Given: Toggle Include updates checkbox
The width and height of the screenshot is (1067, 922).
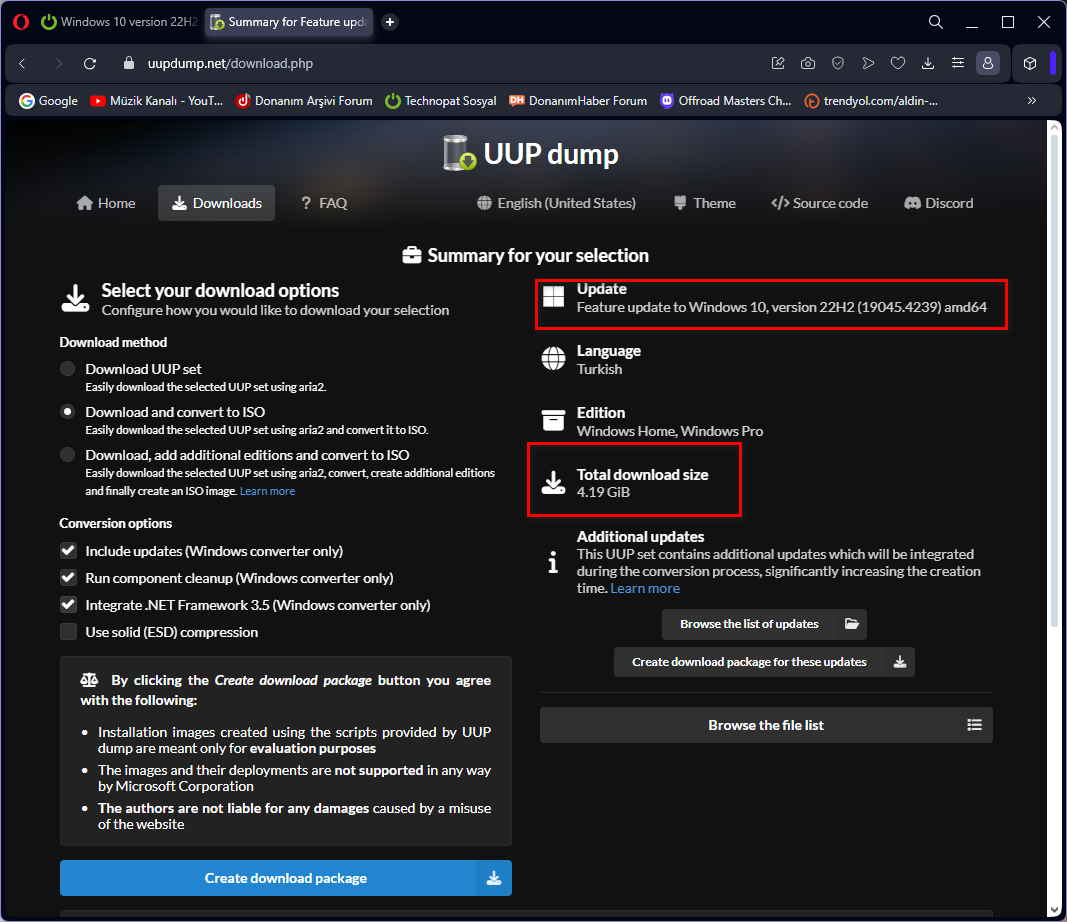Looking at the screenshot, I should pyautogui.click(x=68, y=550).
